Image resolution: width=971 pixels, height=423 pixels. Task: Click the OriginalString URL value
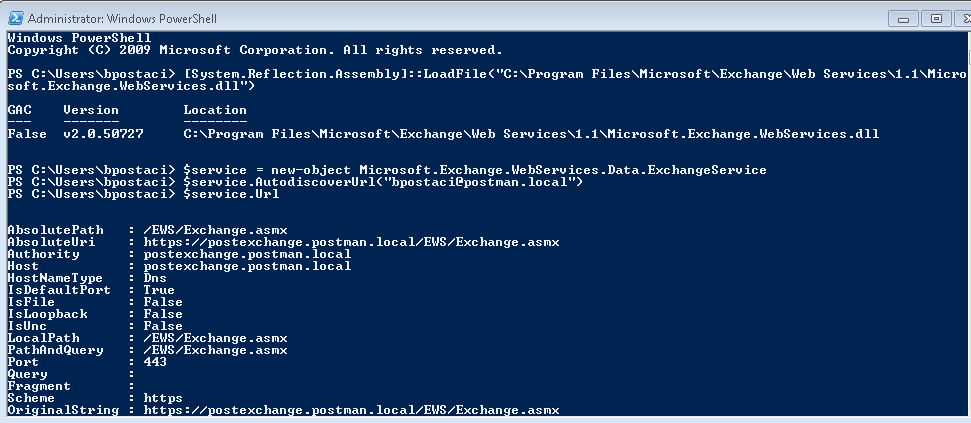tap(351, 410)
